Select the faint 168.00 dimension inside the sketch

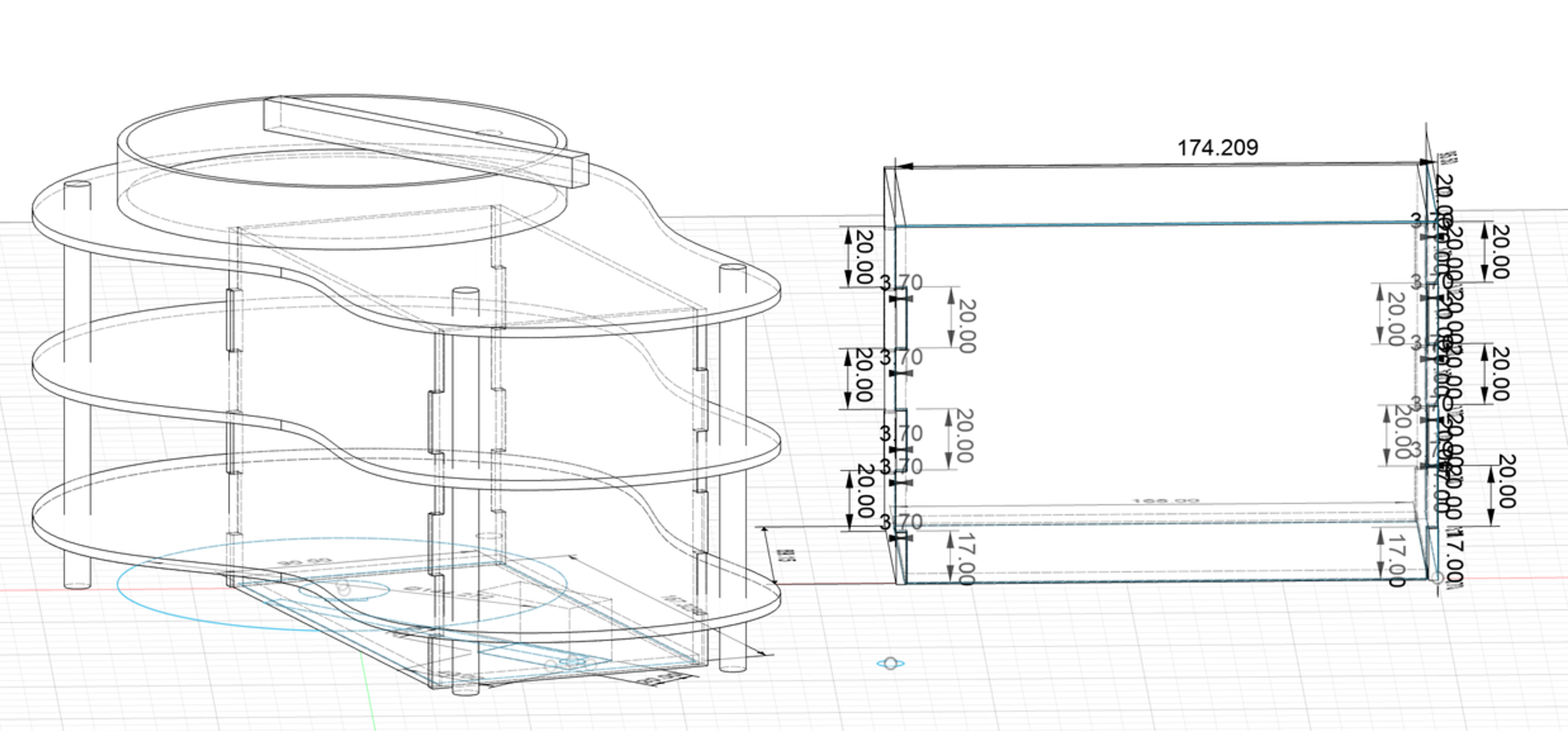1166,501
